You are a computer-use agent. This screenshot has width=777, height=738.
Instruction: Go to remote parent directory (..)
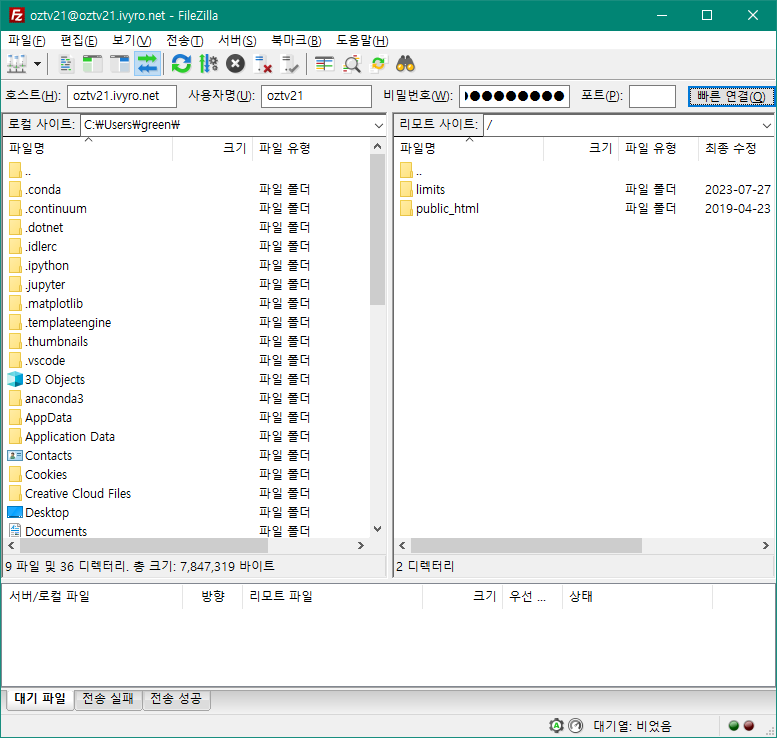coord(411,171)
